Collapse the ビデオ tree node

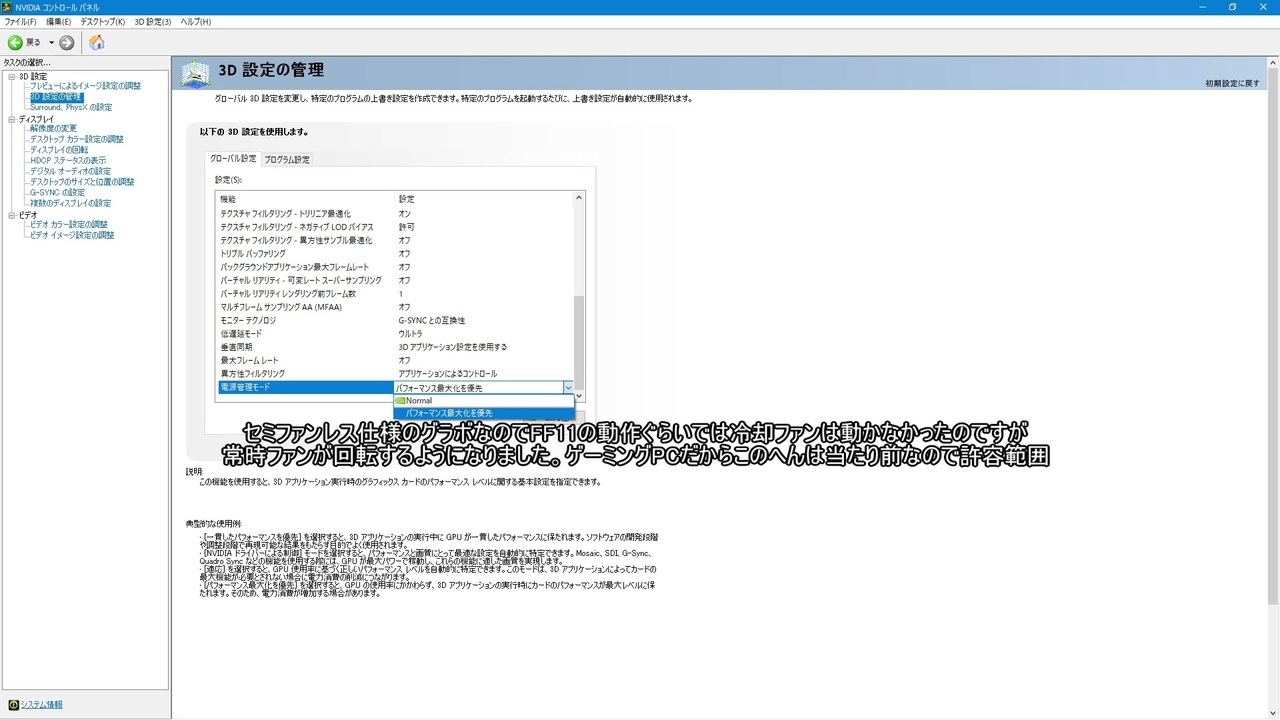click(x=12, y=215)
